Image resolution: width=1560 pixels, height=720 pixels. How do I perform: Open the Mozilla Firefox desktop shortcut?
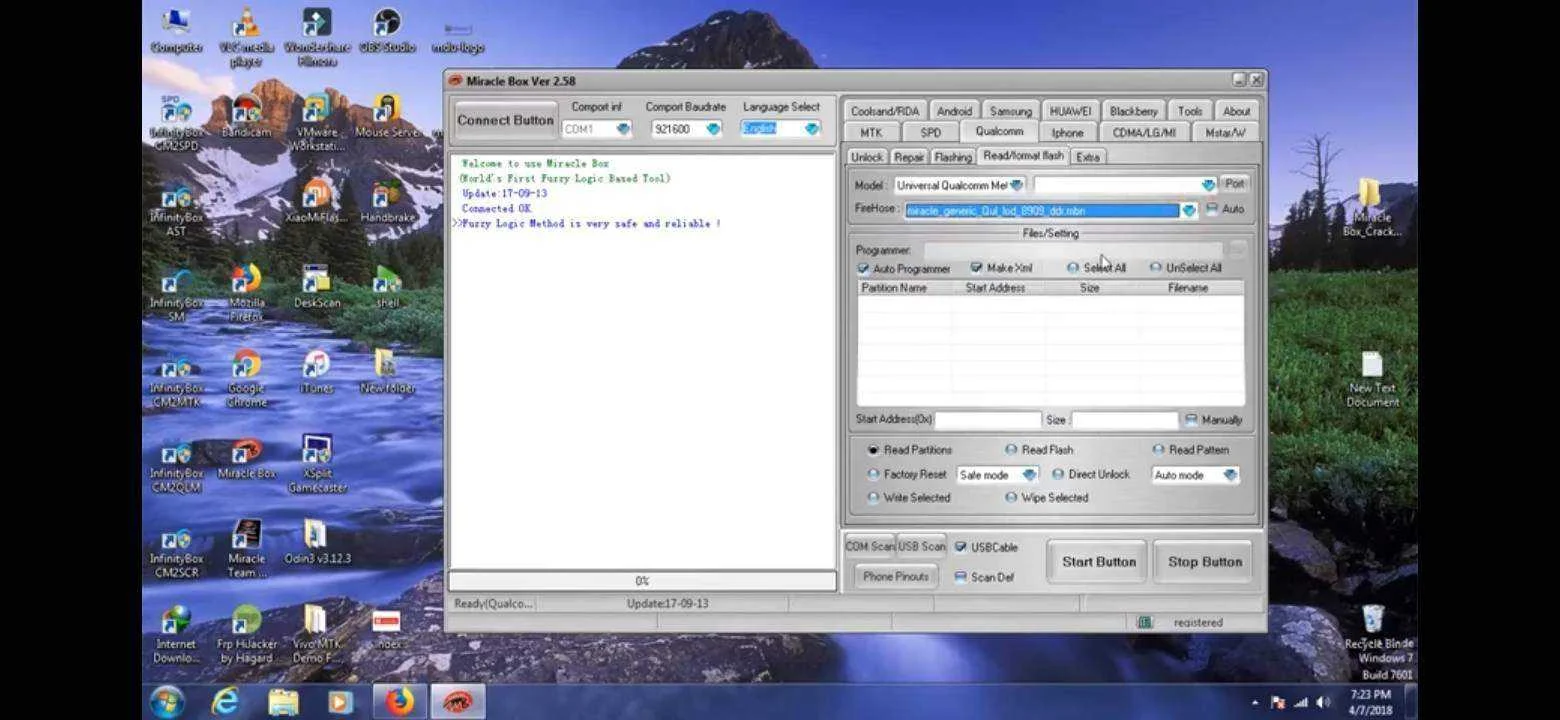coord(246,293)
